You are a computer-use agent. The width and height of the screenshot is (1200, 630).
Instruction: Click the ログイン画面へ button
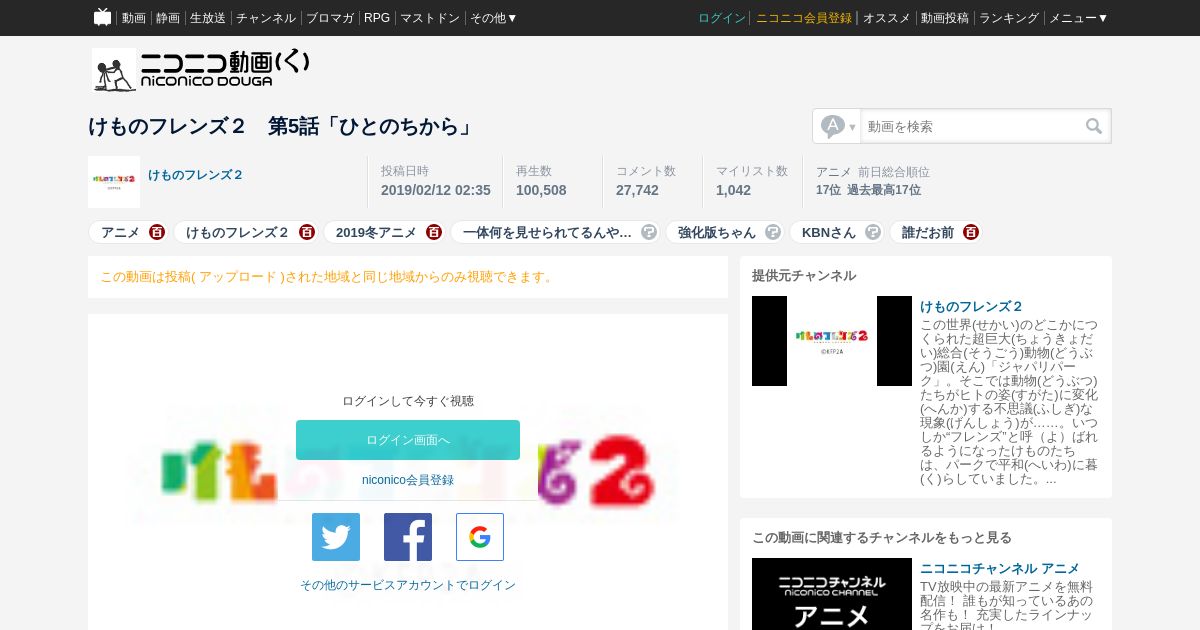point(408,440)
